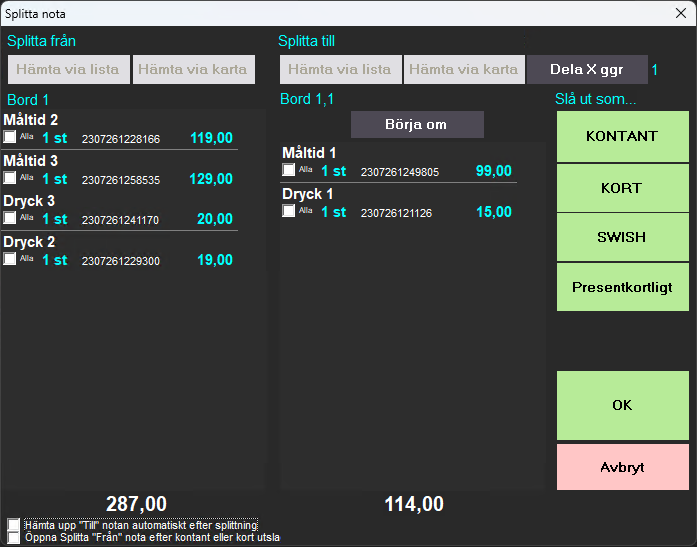Tick the Alla checkbox for Dryck 2
The image size is (697, 547).
10,259
